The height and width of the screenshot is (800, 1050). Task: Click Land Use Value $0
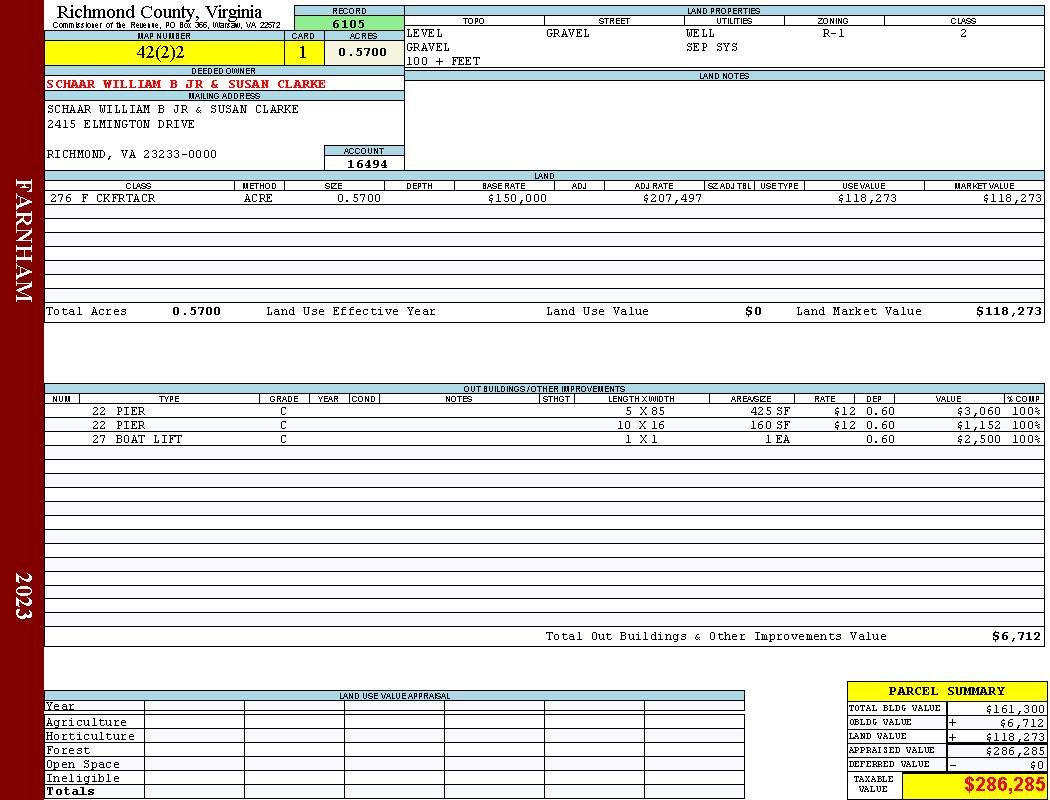(753, 311)
